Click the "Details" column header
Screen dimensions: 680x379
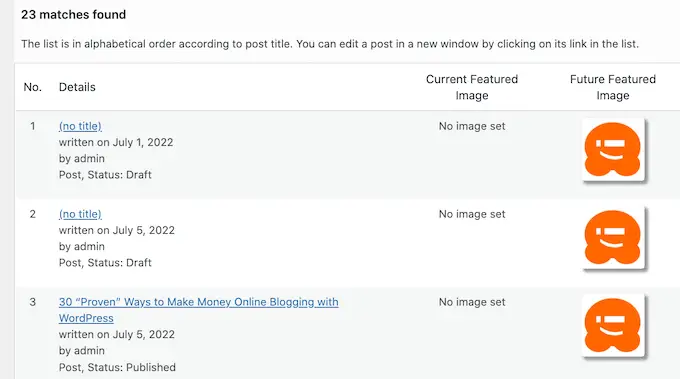[x=77, y=87]
